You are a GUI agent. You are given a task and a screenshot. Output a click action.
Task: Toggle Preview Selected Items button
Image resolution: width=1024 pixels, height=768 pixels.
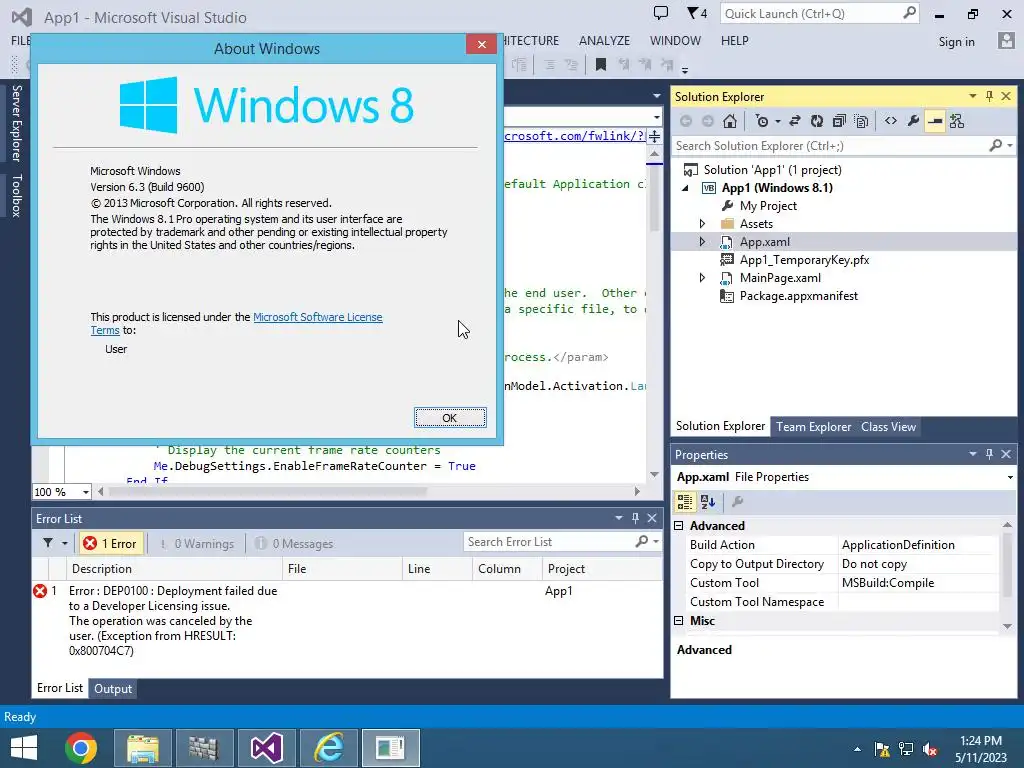tap(935, 121)
